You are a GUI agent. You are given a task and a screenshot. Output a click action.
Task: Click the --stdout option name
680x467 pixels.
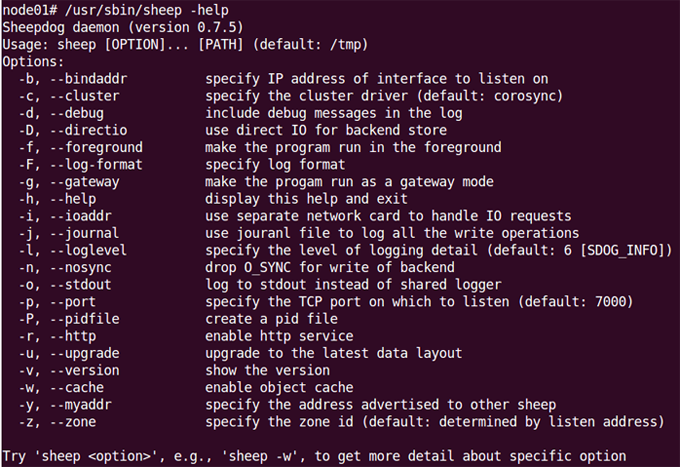81,285
